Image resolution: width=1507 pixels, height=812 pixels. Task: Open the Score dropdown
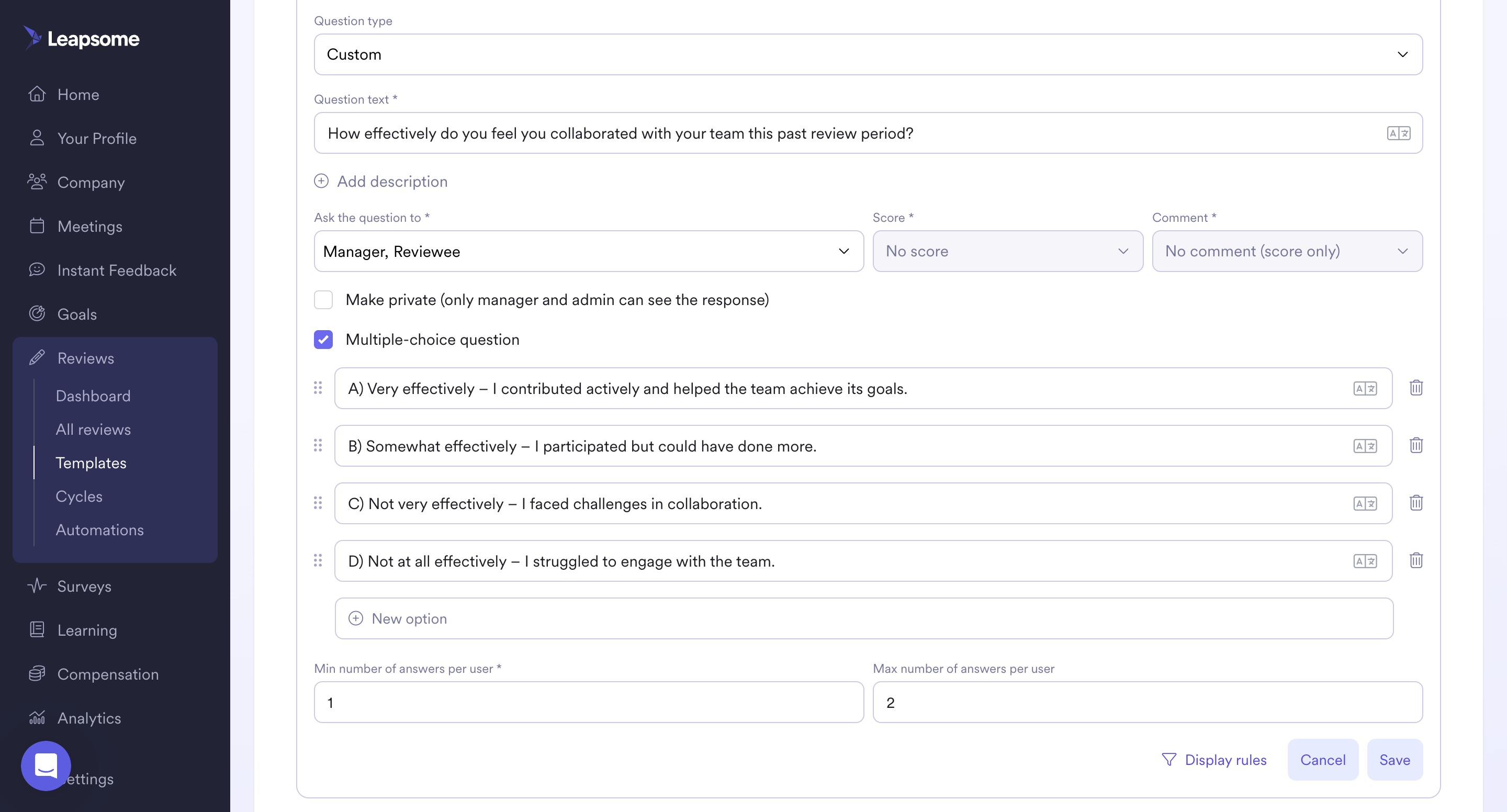[x=1007, y=251]
